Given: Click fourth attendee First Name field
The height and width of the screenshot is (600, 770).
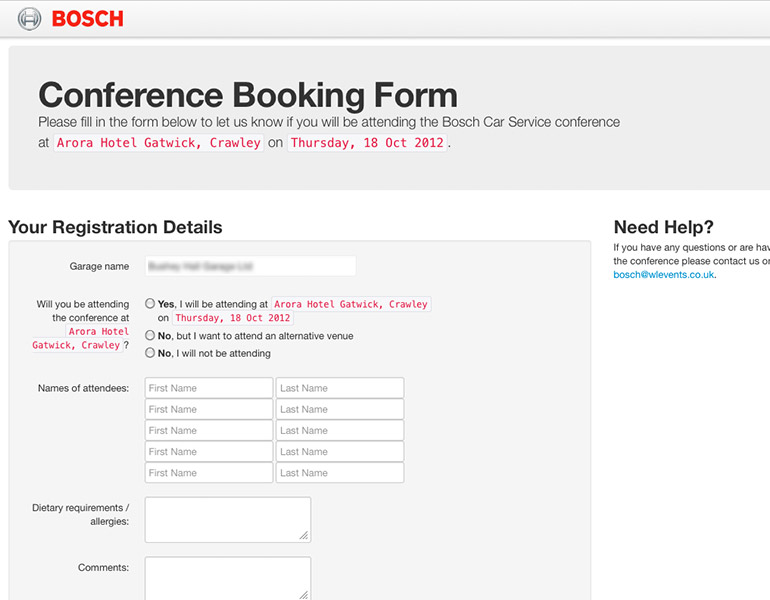Looking at the screenshot, I should [209, 451].
